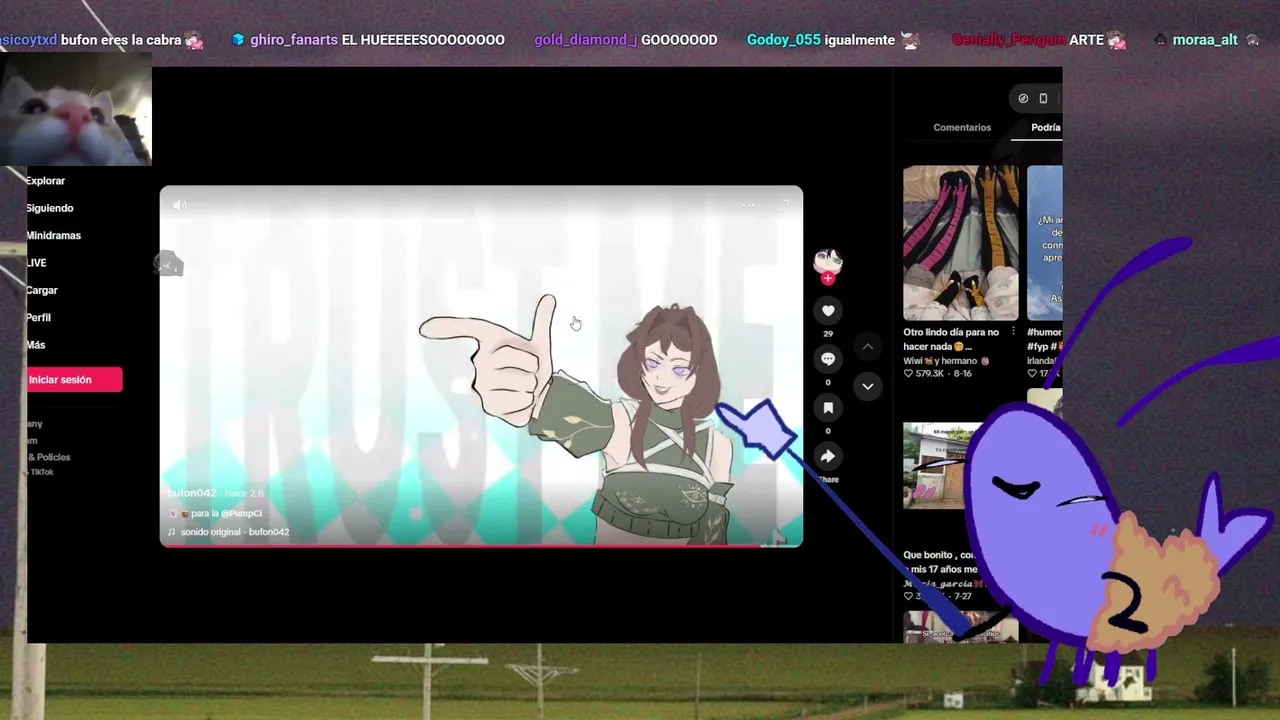This screenshot has height=720, width=1280.
Task: Click moraa_alt in the top chat bar
Action: coord(1205,40)
